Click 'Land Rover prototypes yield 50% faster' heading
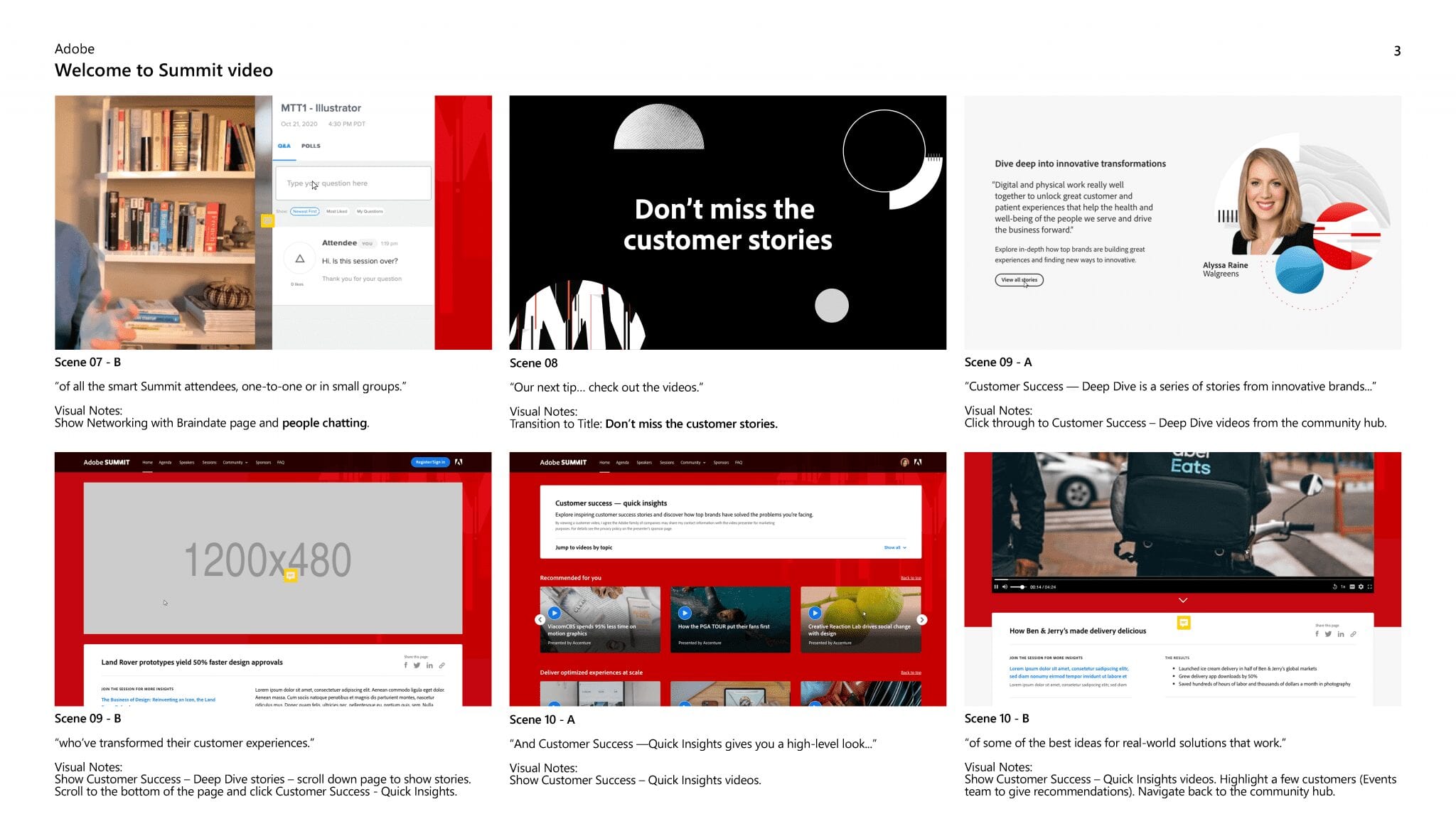1456x819 pixels. (x=192, y=662)
